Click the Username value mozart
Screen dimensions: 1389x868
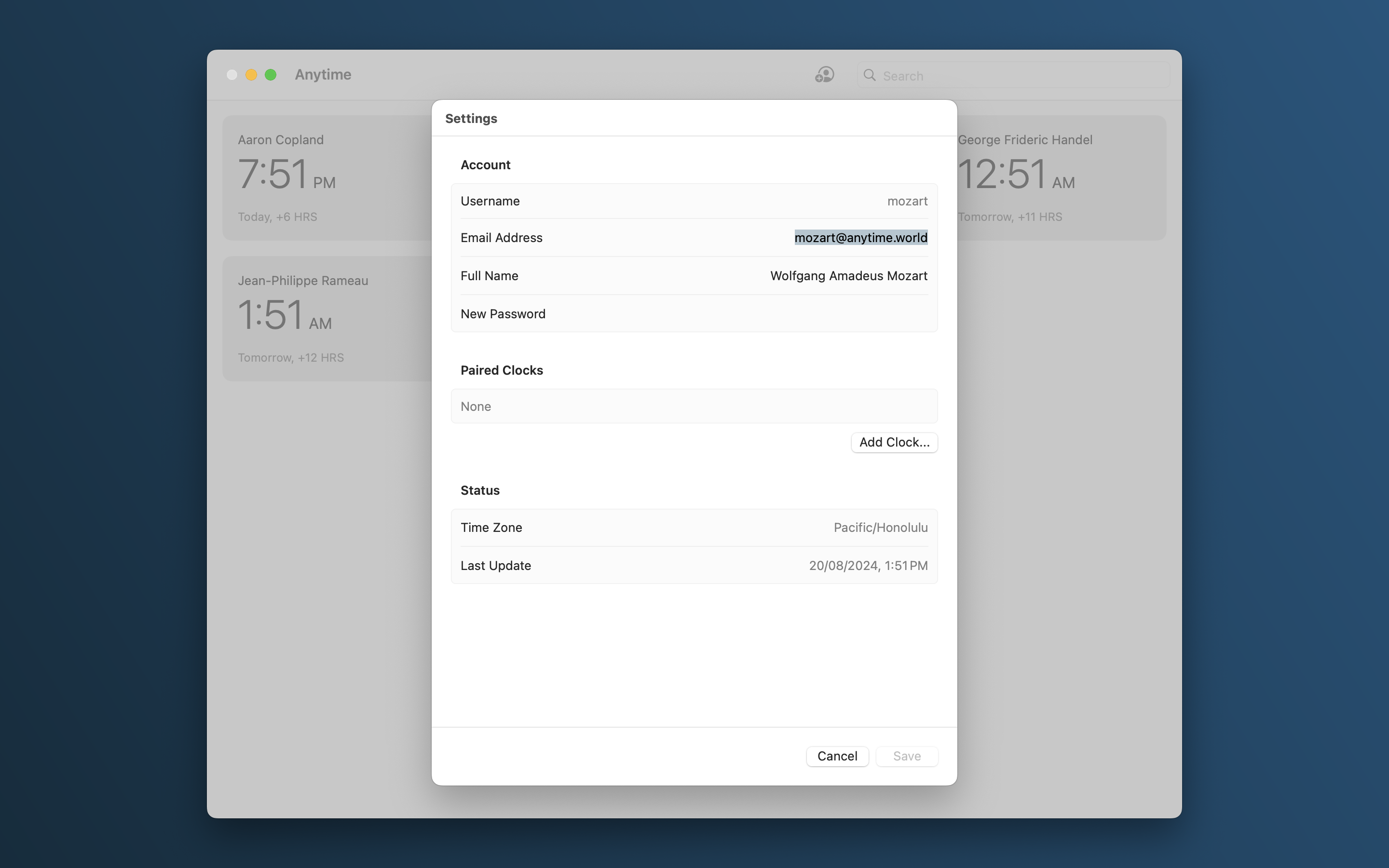[x=907, y=201]
